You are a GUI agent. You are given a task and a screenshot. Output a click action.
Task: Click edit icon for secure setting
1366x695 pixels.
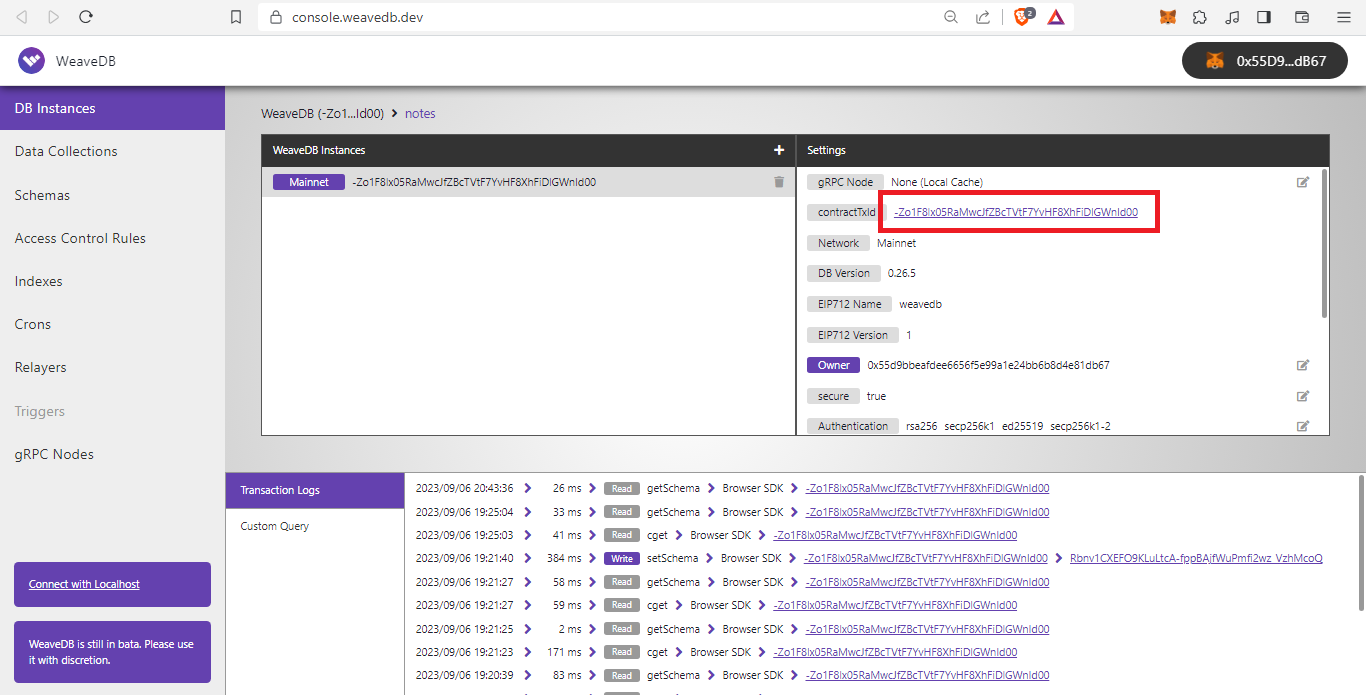[1302, 396]
